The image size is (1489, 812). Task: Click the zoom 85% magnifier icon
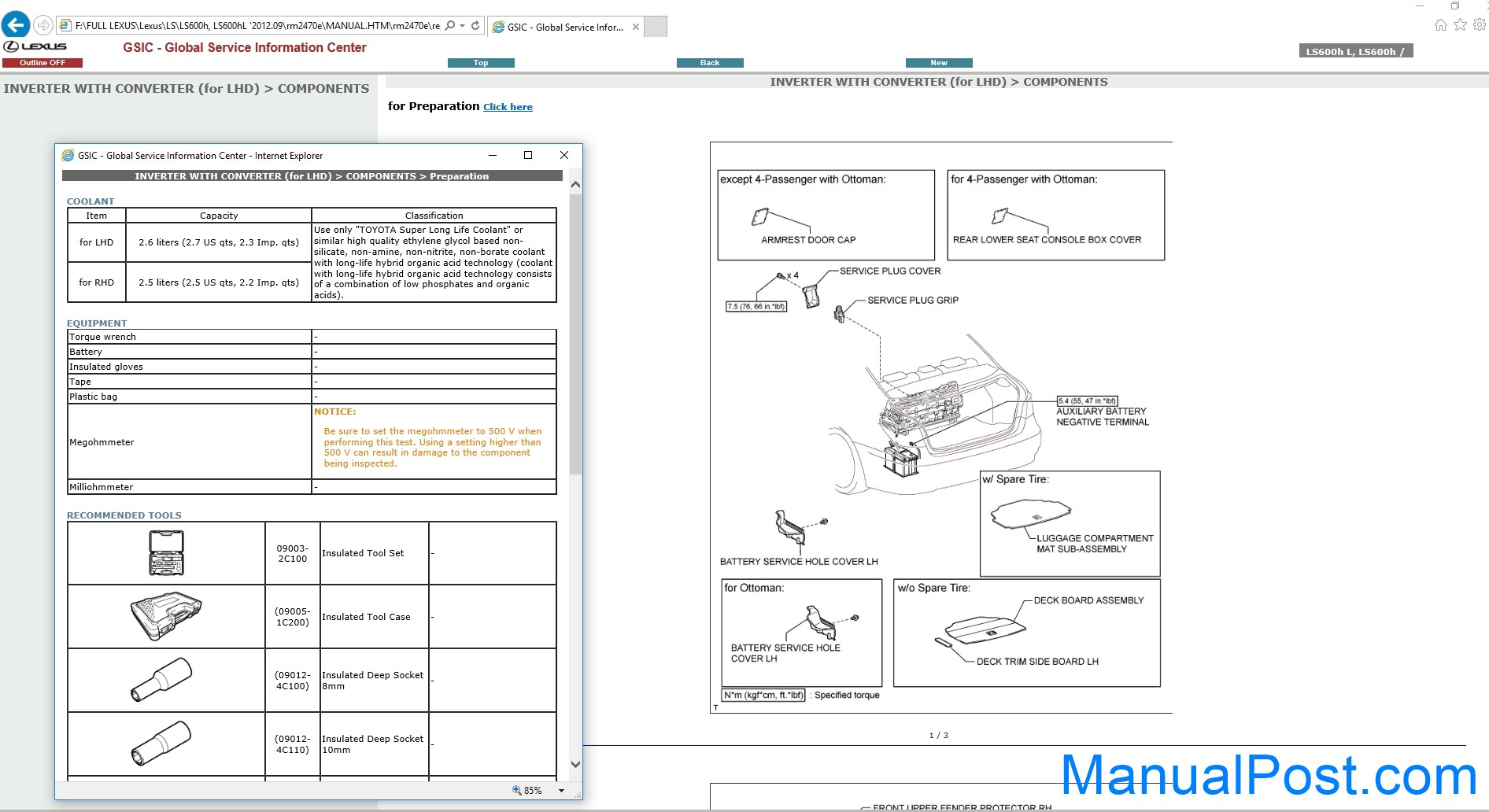click(517, 790)
